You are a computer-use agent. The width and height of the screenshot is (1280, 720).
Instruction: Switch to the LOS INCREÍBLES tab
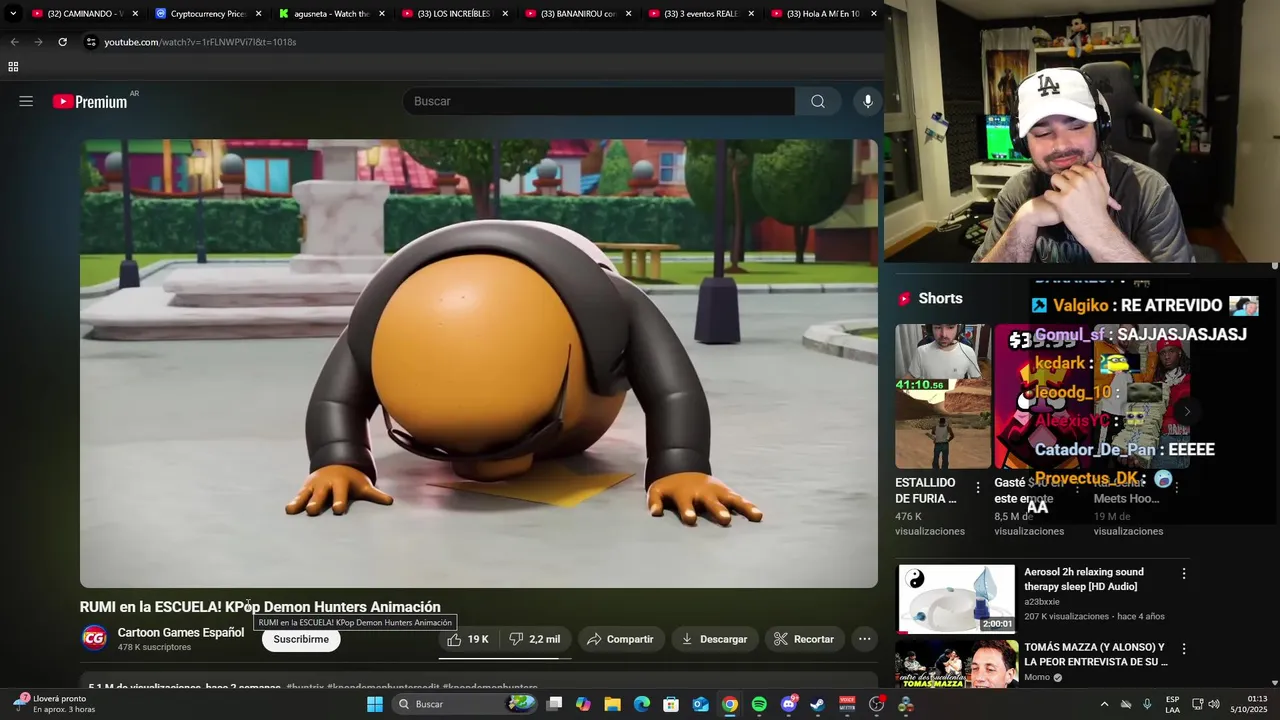(454, 14)
